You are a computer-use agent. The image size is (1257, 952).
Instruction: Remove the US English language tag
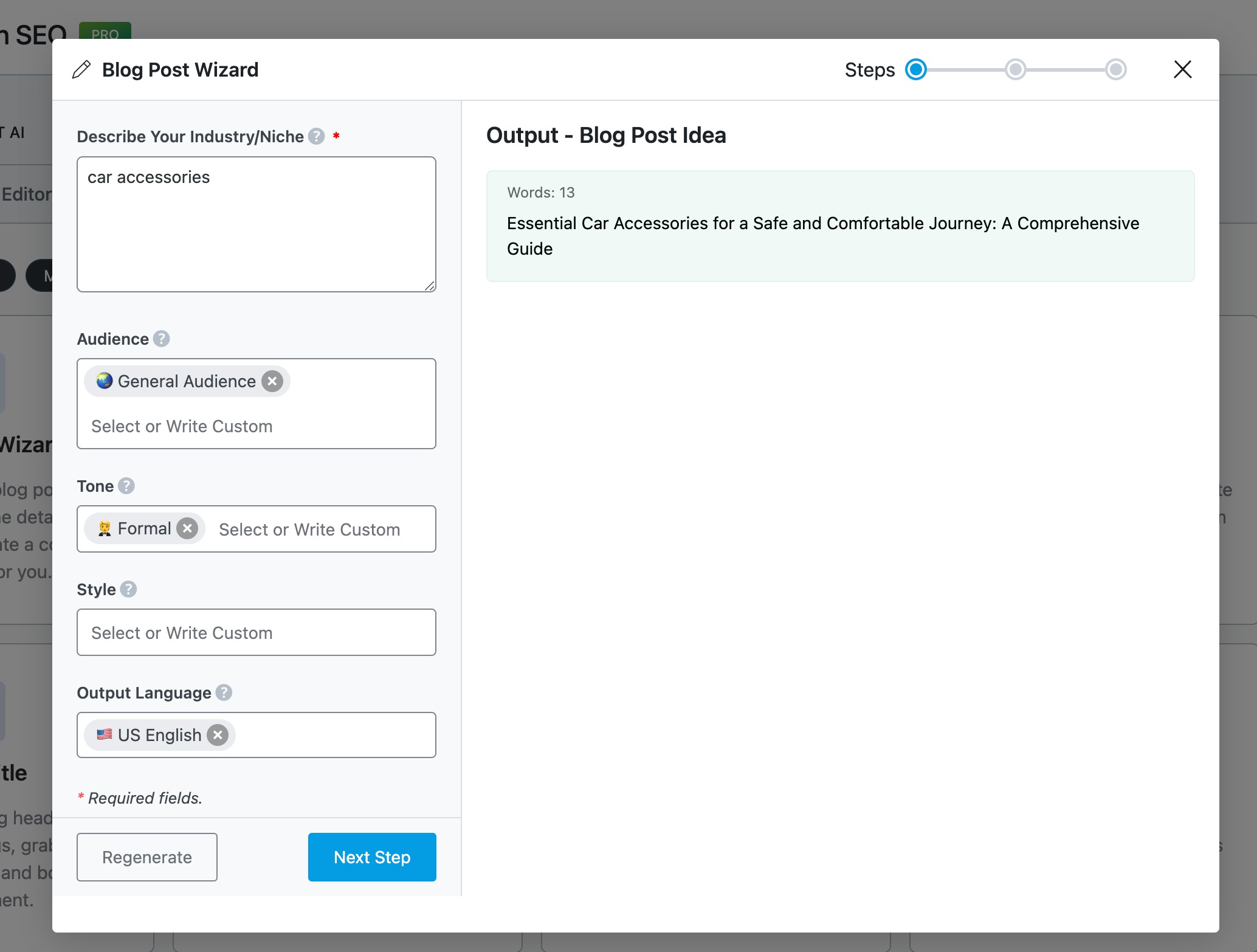pos(218,735)
